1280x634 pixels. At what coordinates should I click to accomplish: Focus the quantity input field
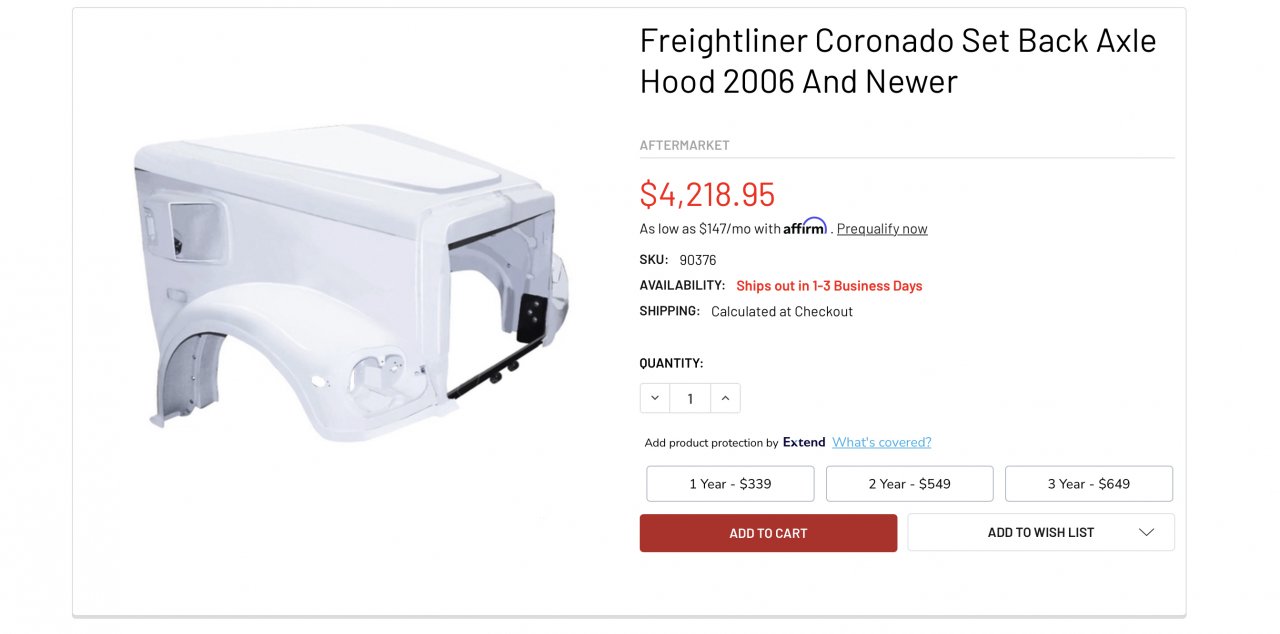coord(690,398)
